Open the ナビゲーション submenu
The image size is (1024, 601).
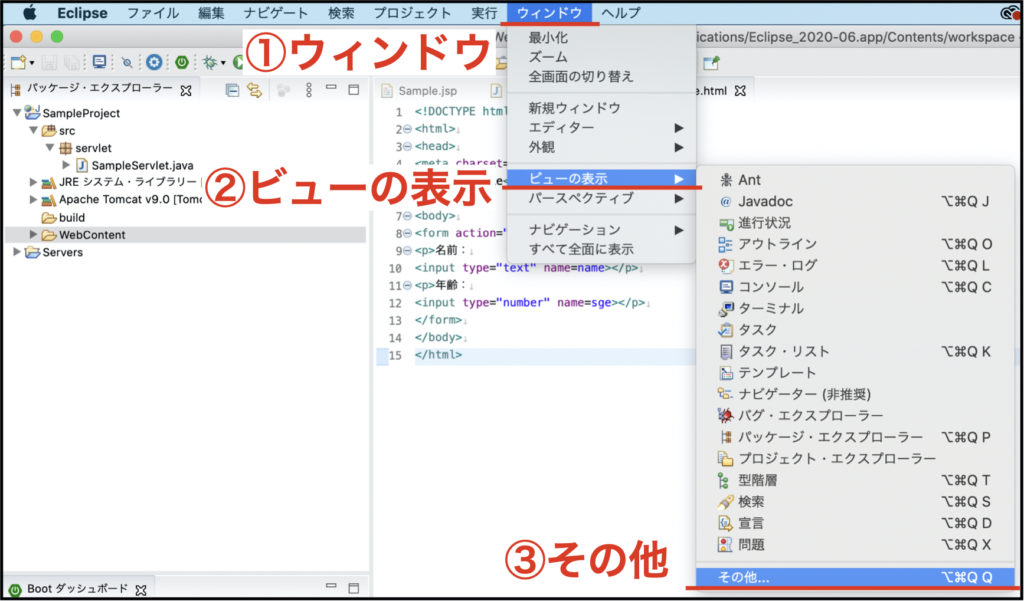point(602,230)
